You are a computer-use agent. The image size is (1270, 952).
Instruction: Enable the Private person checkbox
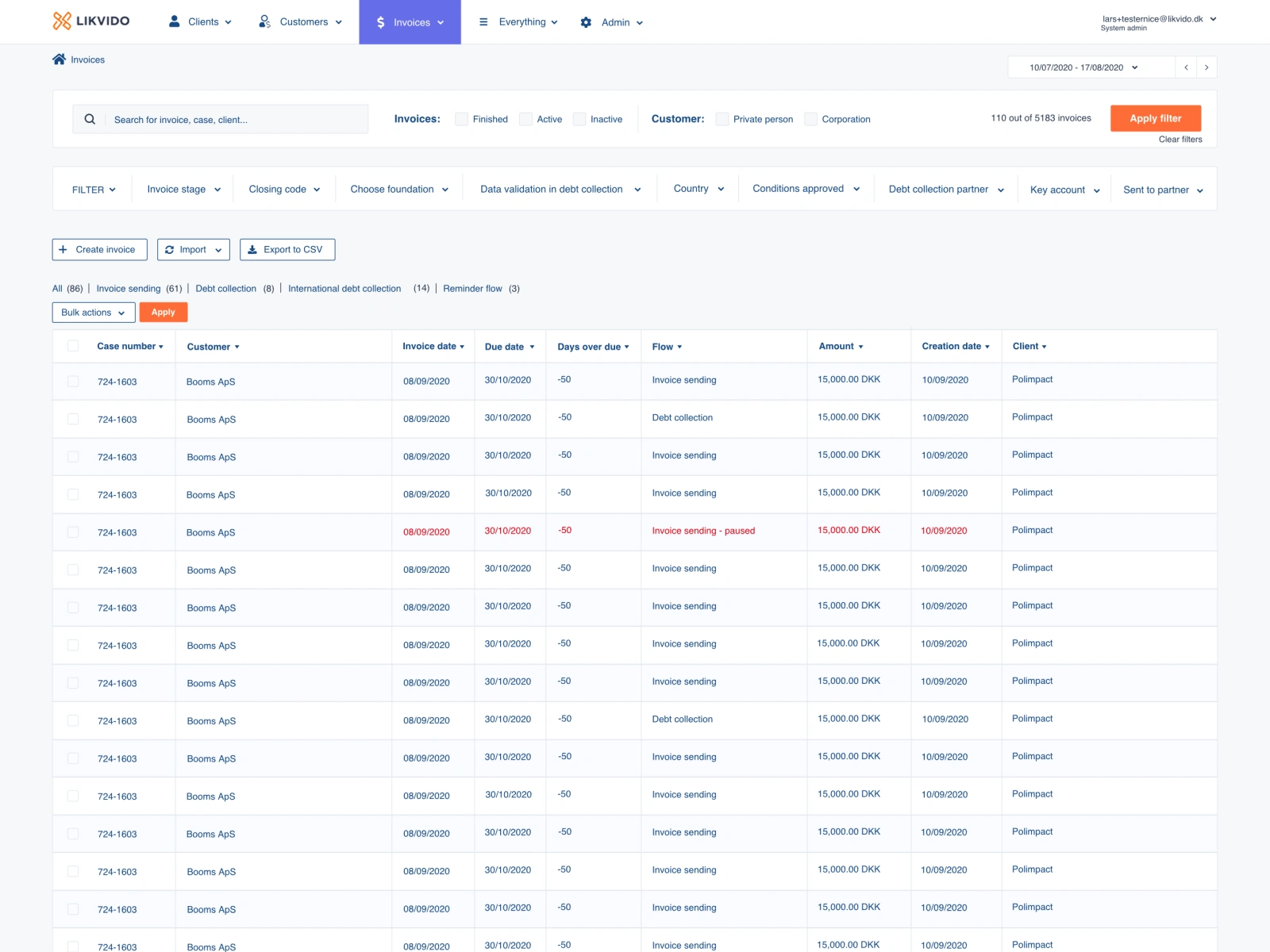click(722, 119)
